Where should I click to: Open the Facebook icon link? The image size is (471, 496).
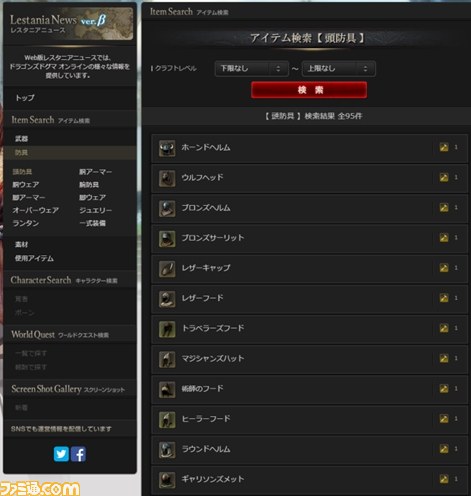tap(78, 454)
